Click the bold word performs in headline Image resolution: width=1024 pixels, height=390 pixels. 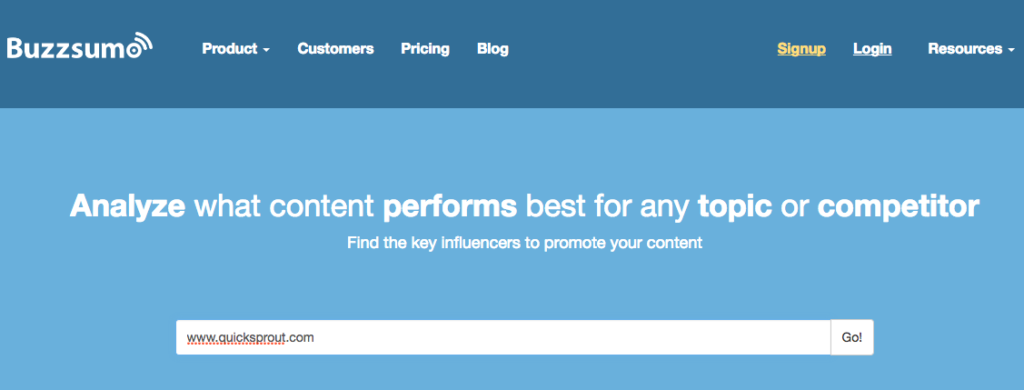tap(450, 206)
